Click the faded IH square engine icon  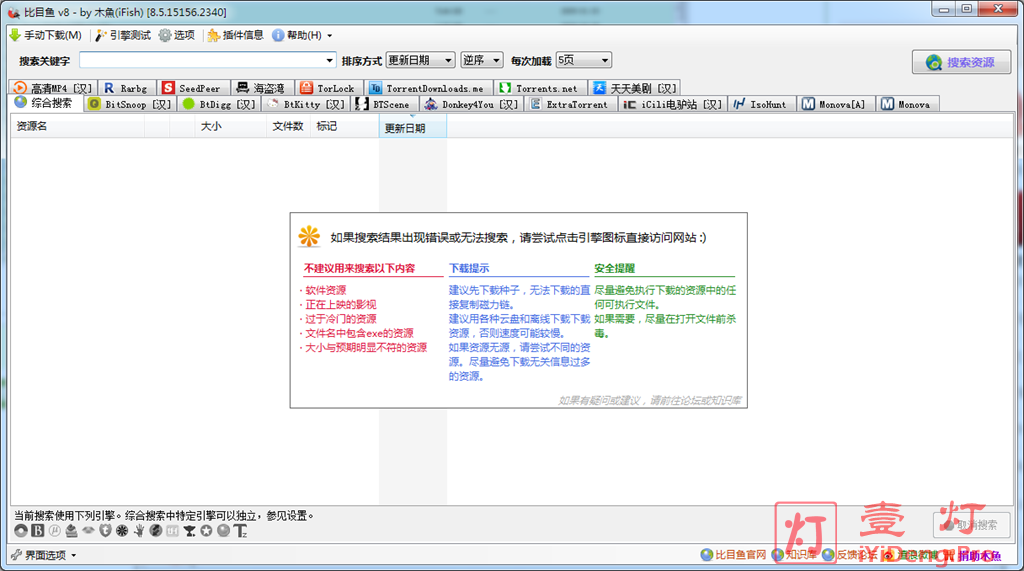coord(172,531)
